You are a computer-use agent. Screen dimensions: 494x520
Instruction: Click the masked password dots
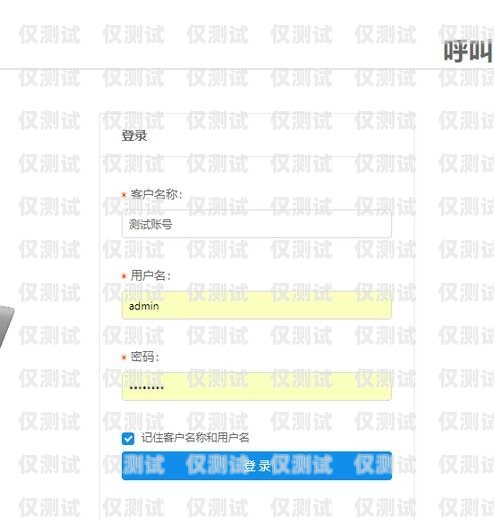(x=146, y=387)
